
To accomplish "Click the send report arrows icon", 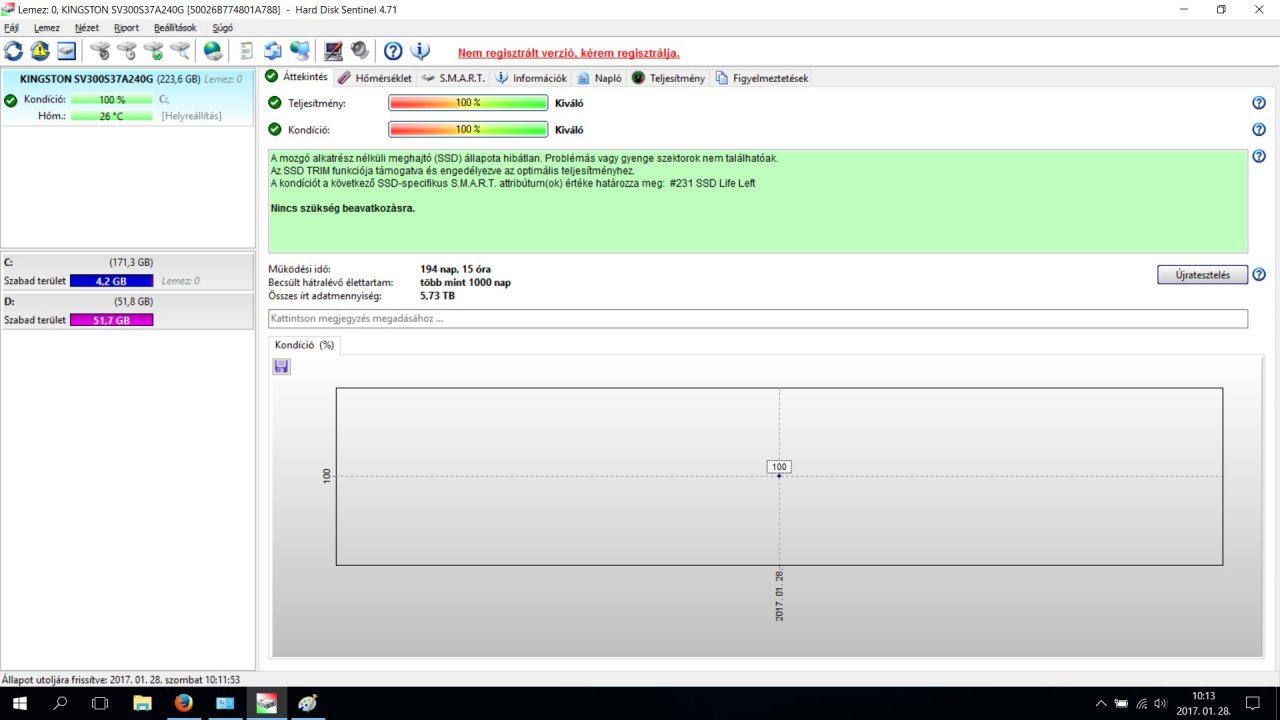I will click(273, 50).
